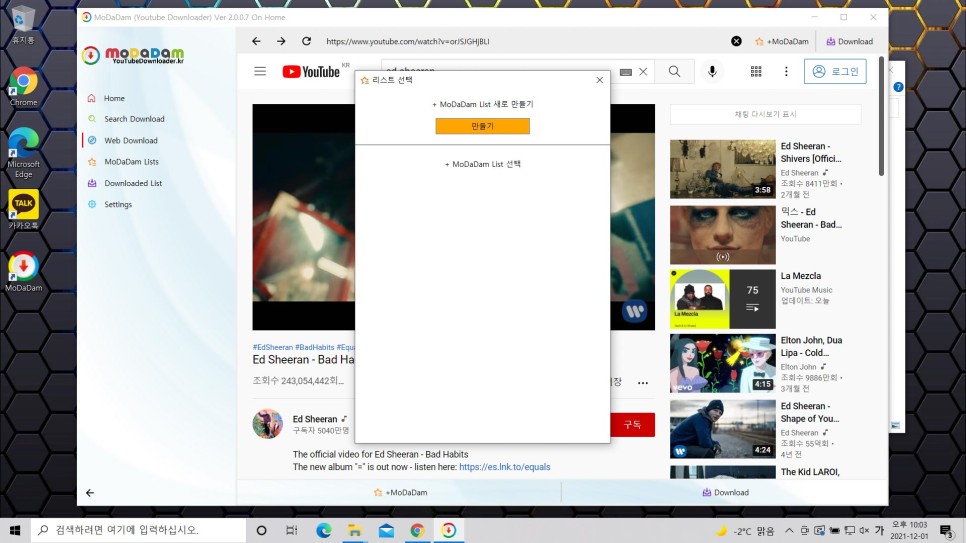Open Search Download in sidebar

point(134,119)
